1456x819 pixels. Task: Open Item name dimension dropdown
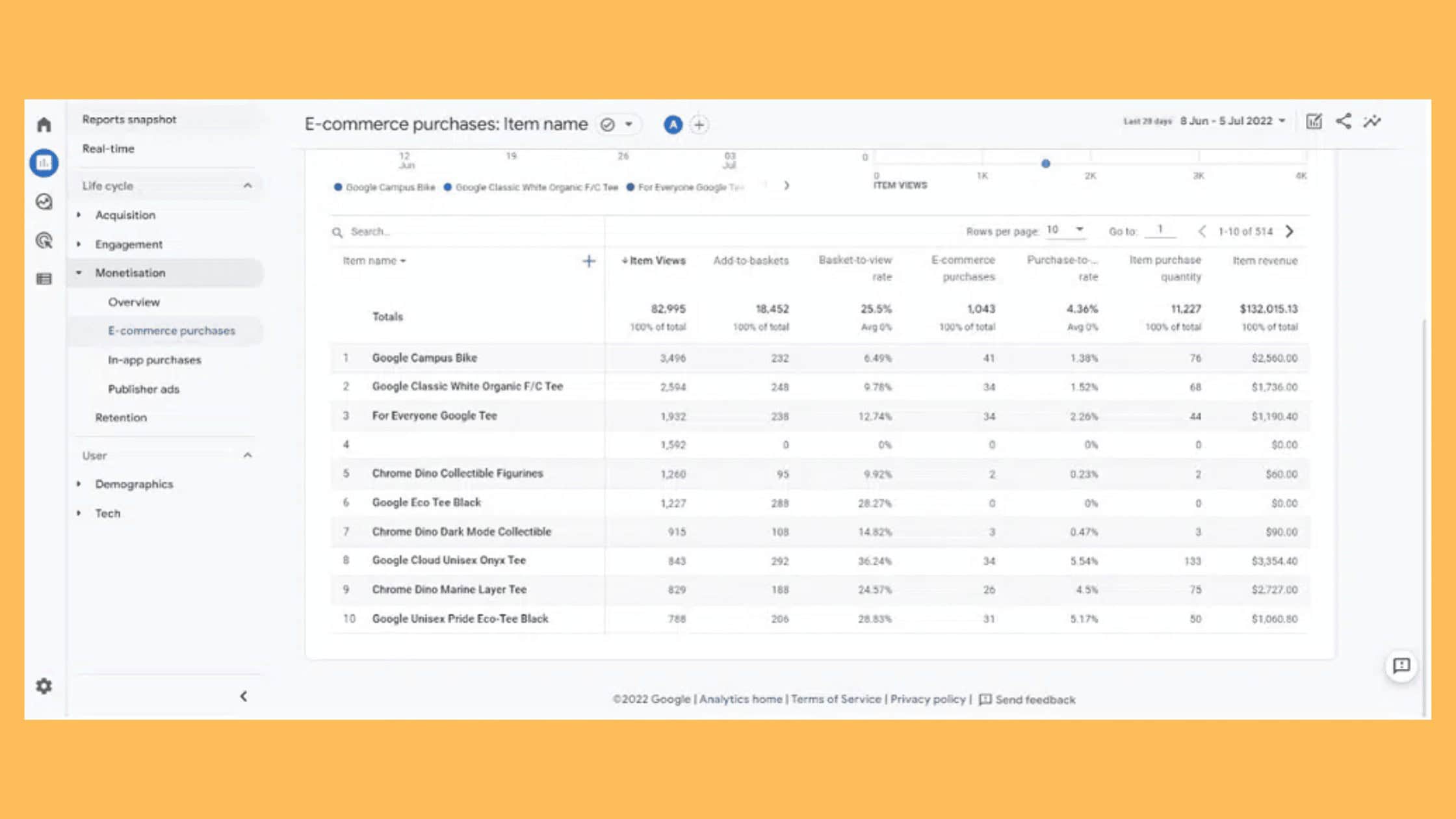pos(374,261)
